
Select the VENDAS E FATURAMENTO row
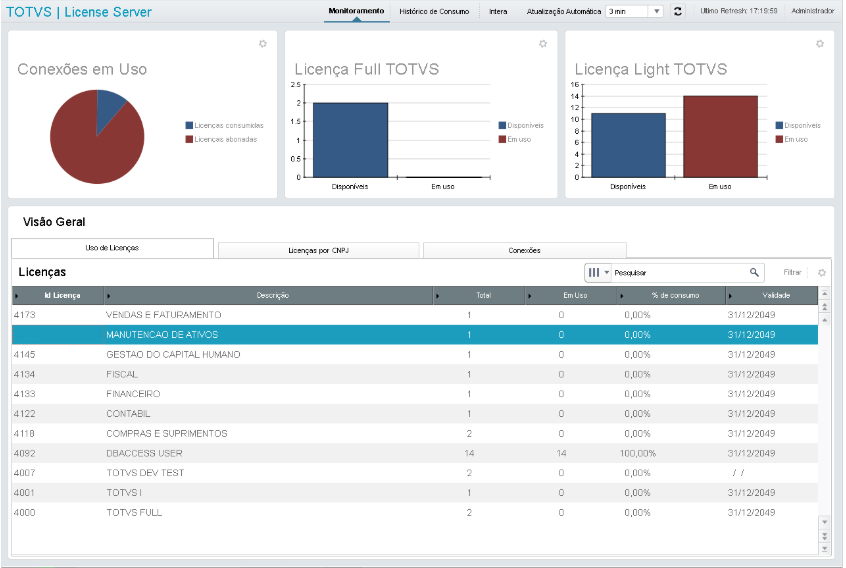[414, 315]
